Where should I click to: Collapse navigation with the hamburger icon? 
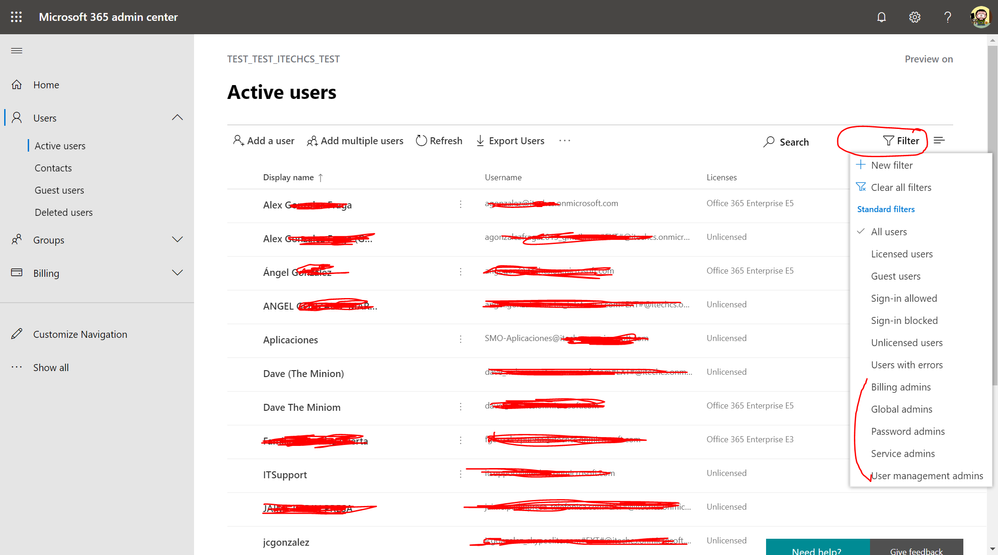point(17,50)
